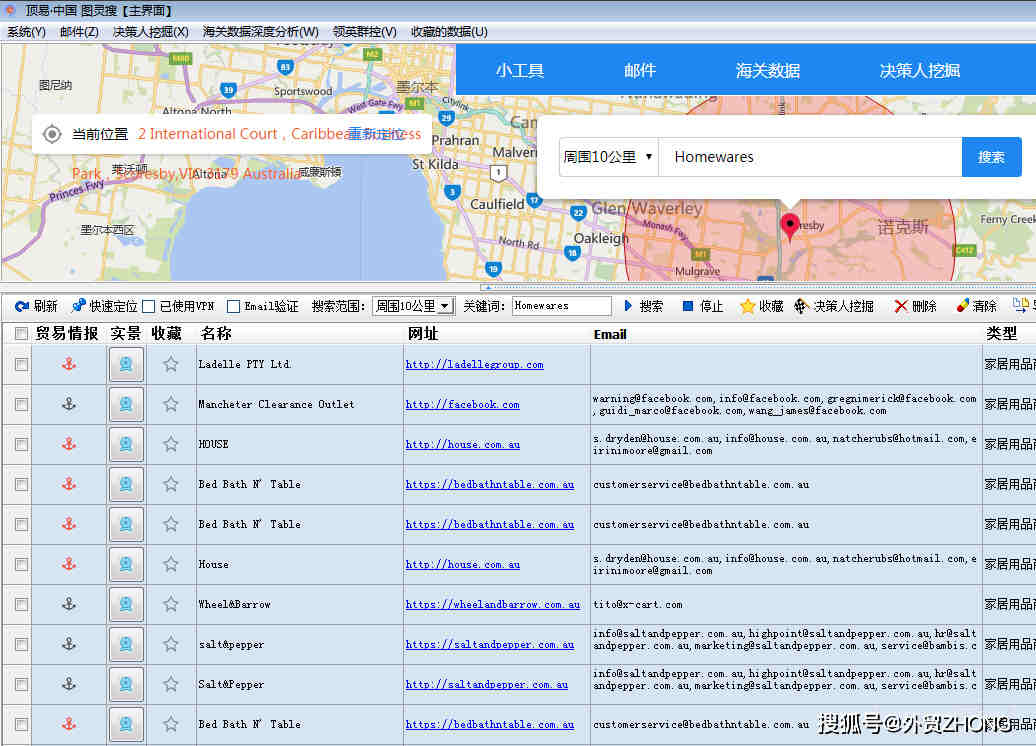Open street view icon for salt&pepper lowercase row
The image size is (1036, 746).
click(x=126, y=644)
